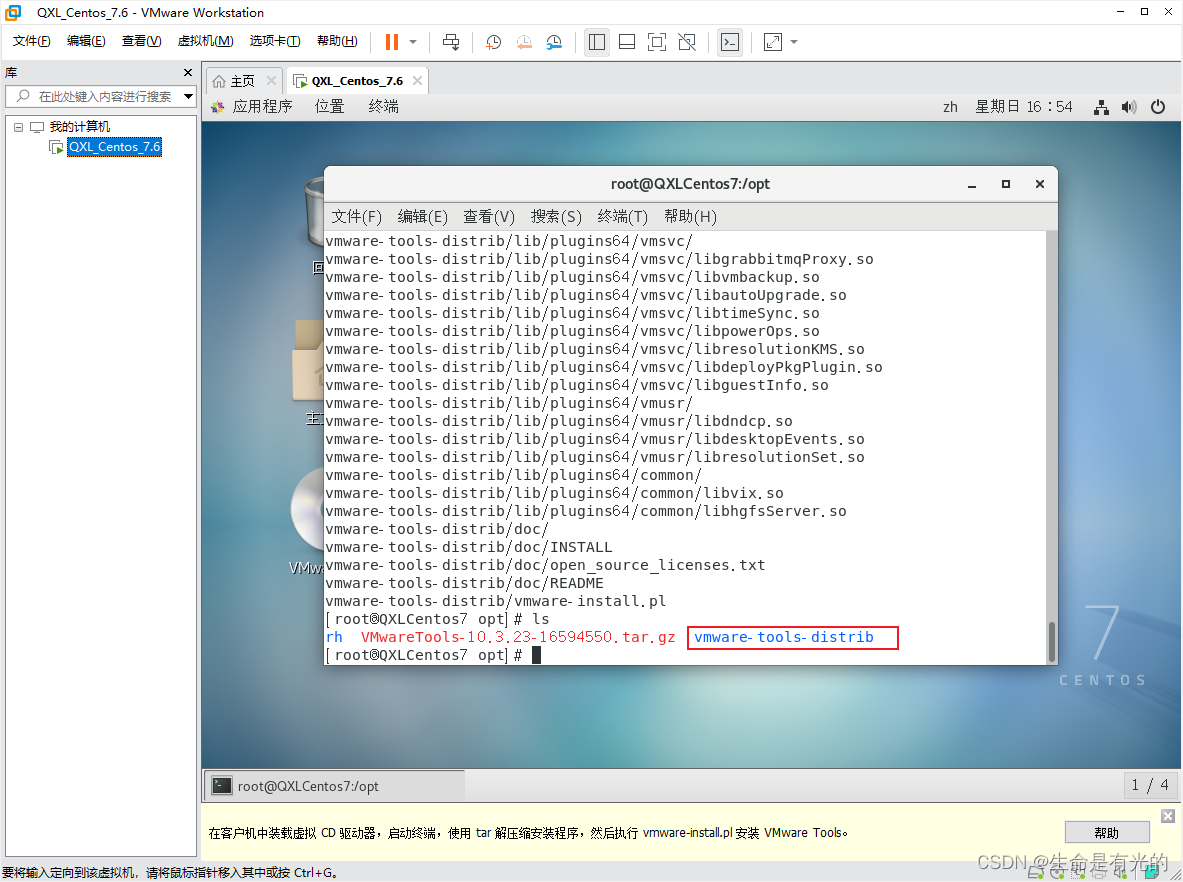Close the 主页 tab
1183x882 pixels.
tap(271, 81)
